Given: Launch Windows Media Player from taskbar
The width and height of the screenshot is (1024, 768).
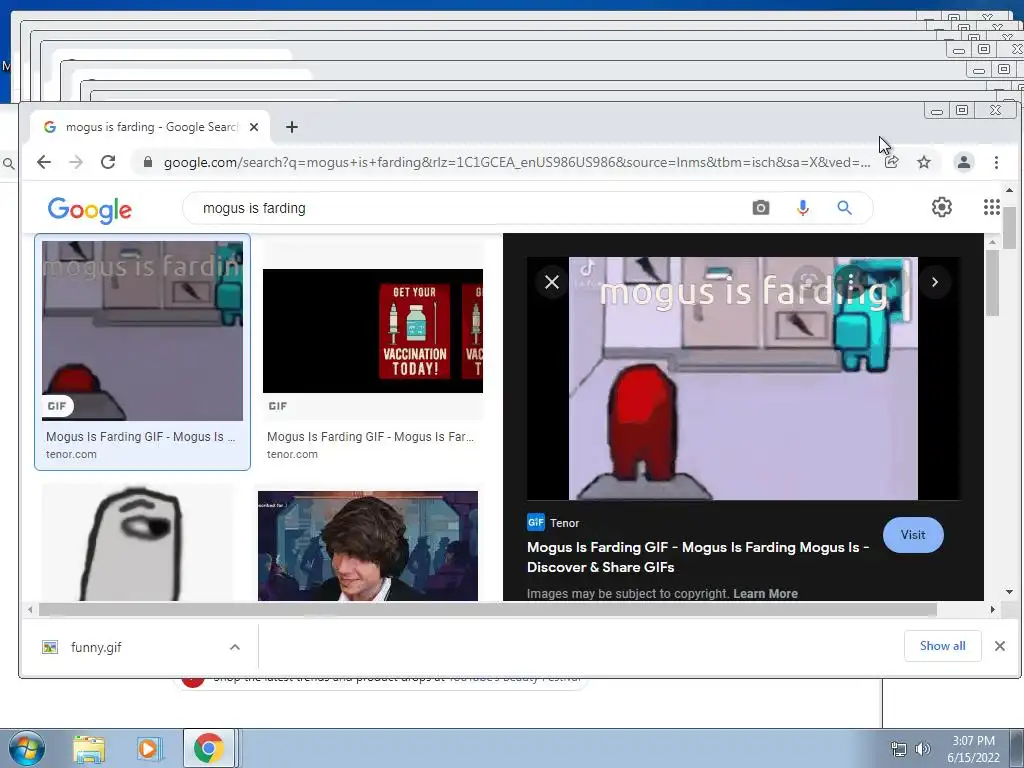Looking at the screenshot, I should point(149,748).
